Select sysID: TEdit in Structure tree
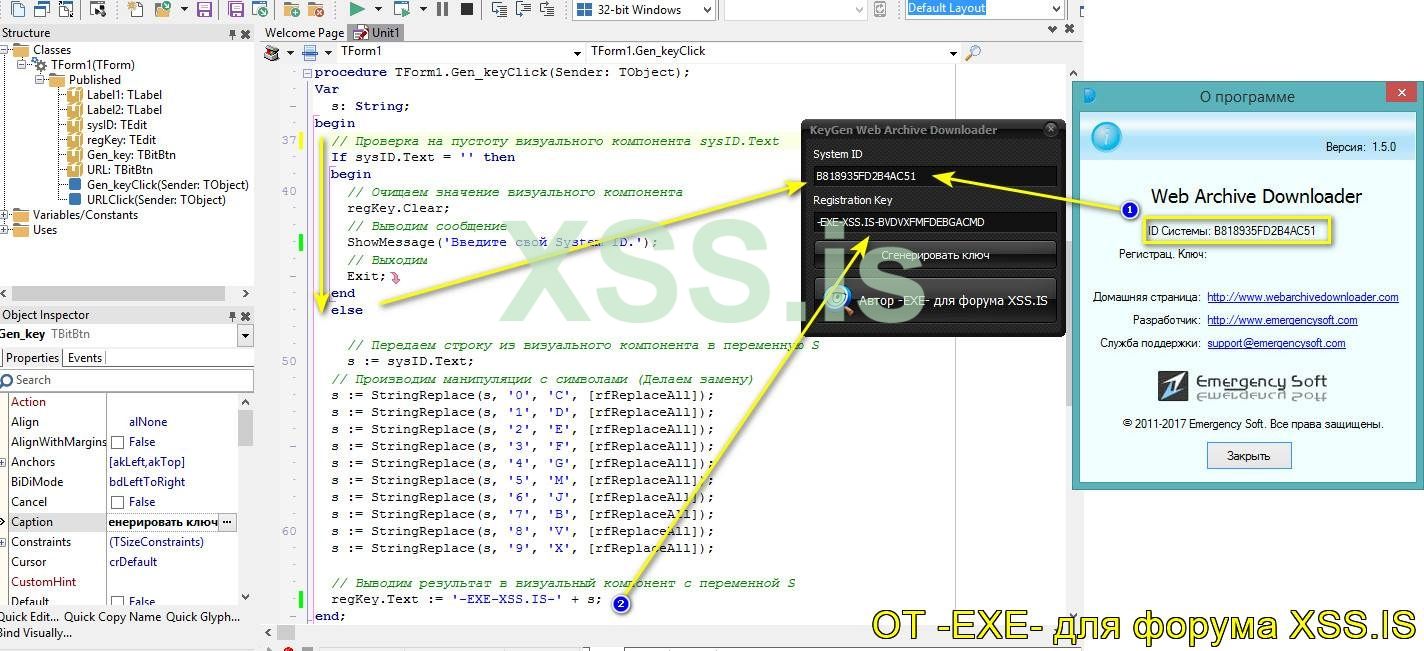The height and width of the screenshot is (651, 1424). [117, 125]
